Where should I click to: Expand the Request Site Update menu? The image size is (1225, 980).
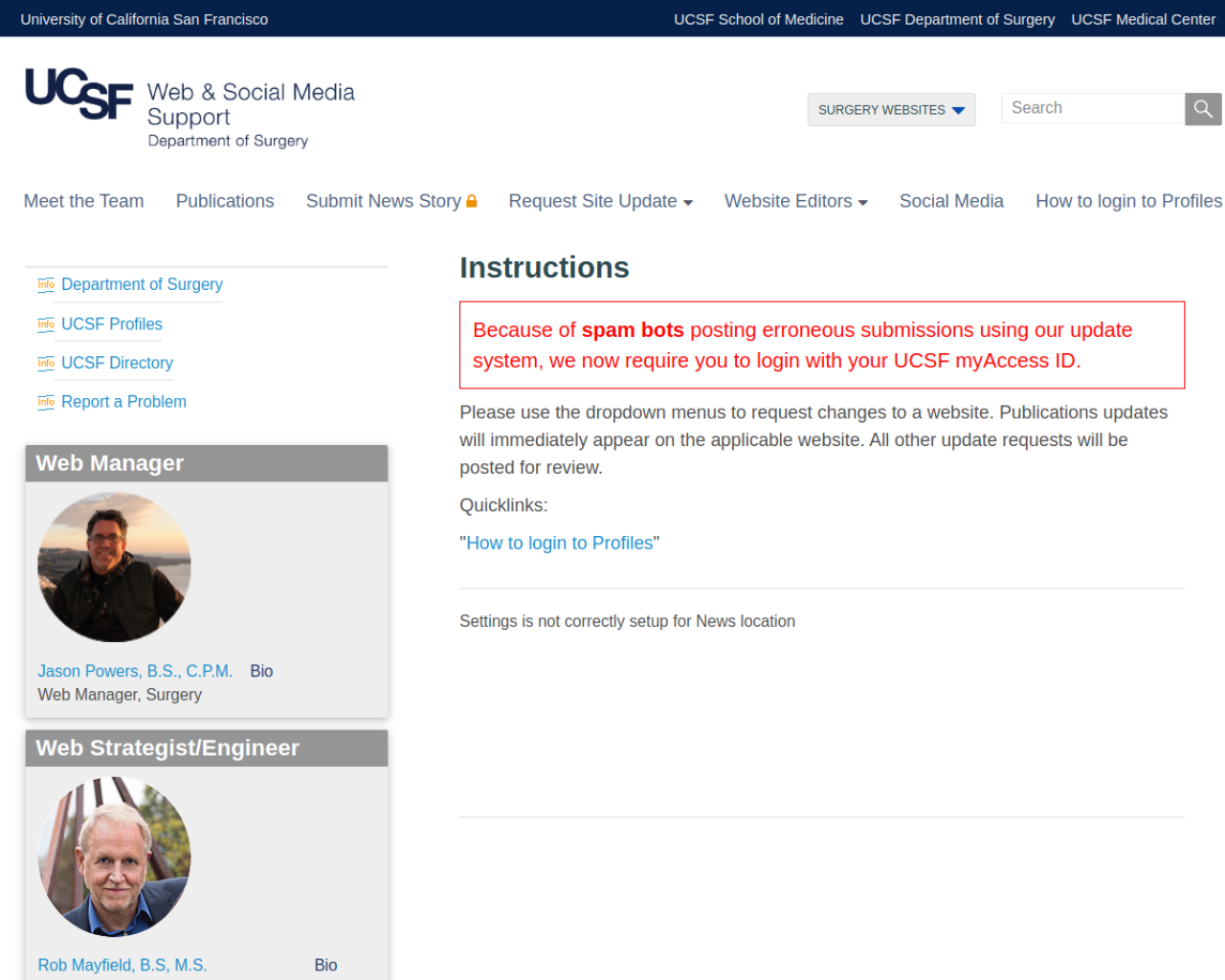pos(600,201)
